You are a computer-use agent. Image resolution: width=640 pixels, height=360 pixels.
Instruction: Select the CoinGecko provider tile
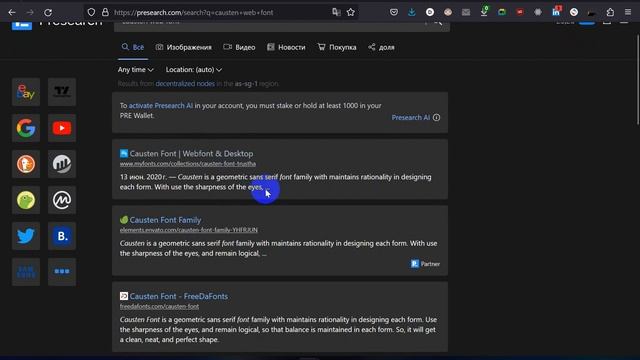[x=26, y=200]
